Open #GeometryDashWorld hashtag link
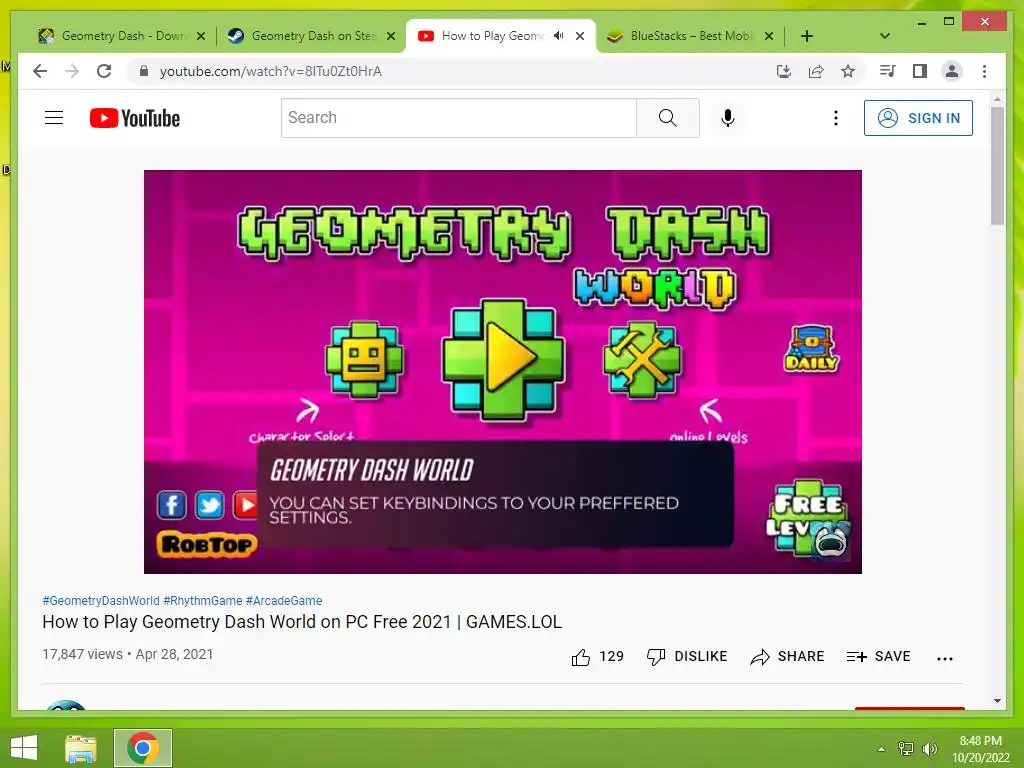The image size is (1024, 768). point(101,600)
